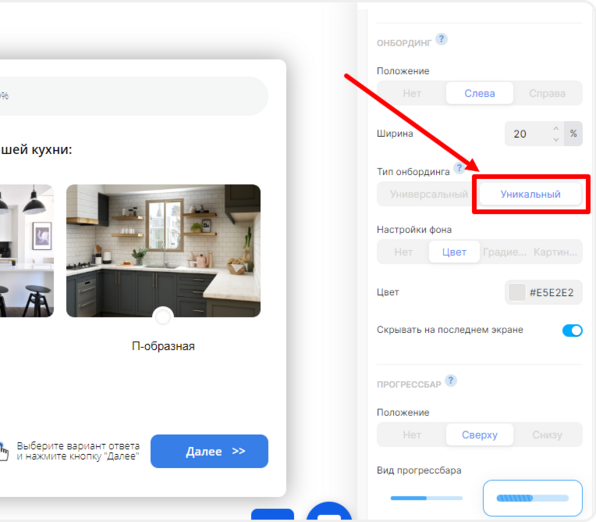Choose Картинка background setting

tap(555, 252)
